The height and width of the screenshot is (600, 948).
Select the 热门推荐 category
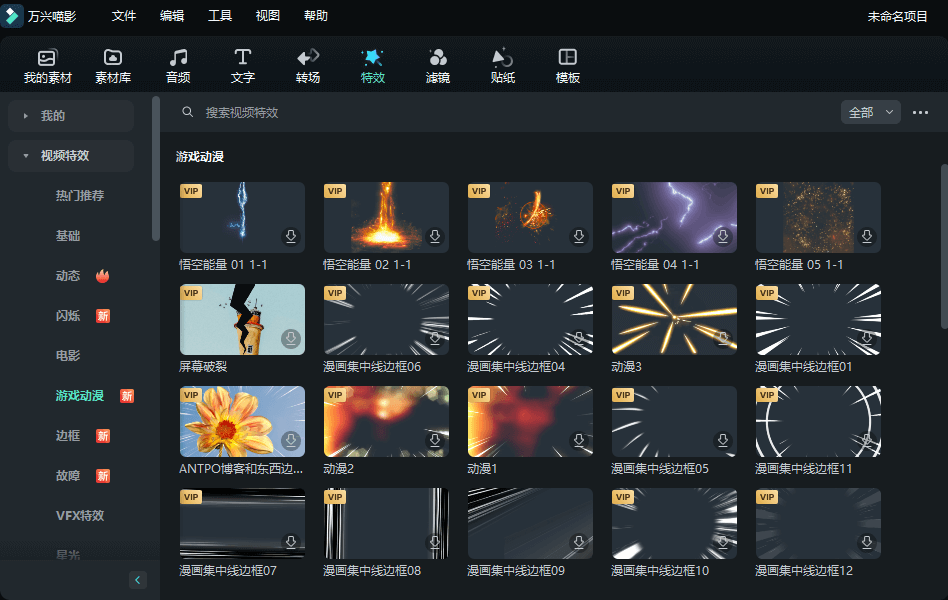coord(80,196)
